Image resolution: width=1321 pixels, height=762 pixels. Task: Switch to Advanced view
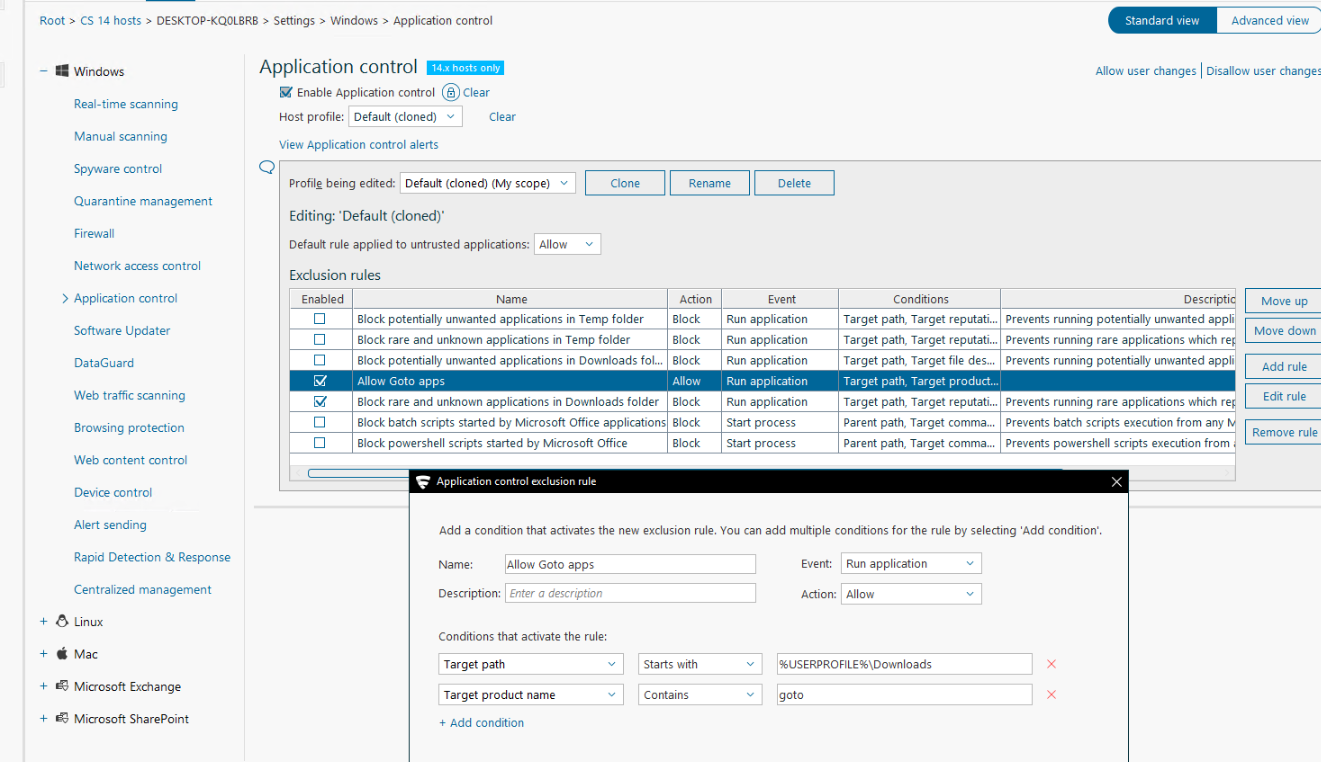(x=1269, y=21)
